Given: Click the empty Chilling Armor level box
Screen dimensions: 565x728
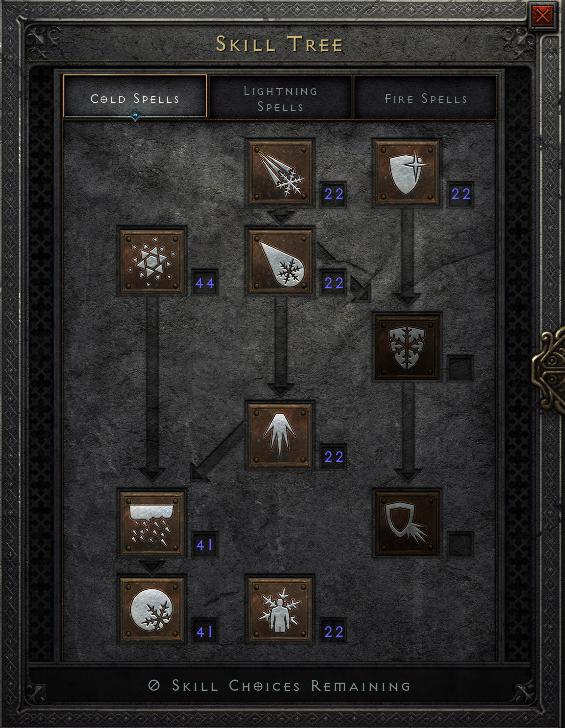Looking at the screenshot, I should [x=460, y=544].
